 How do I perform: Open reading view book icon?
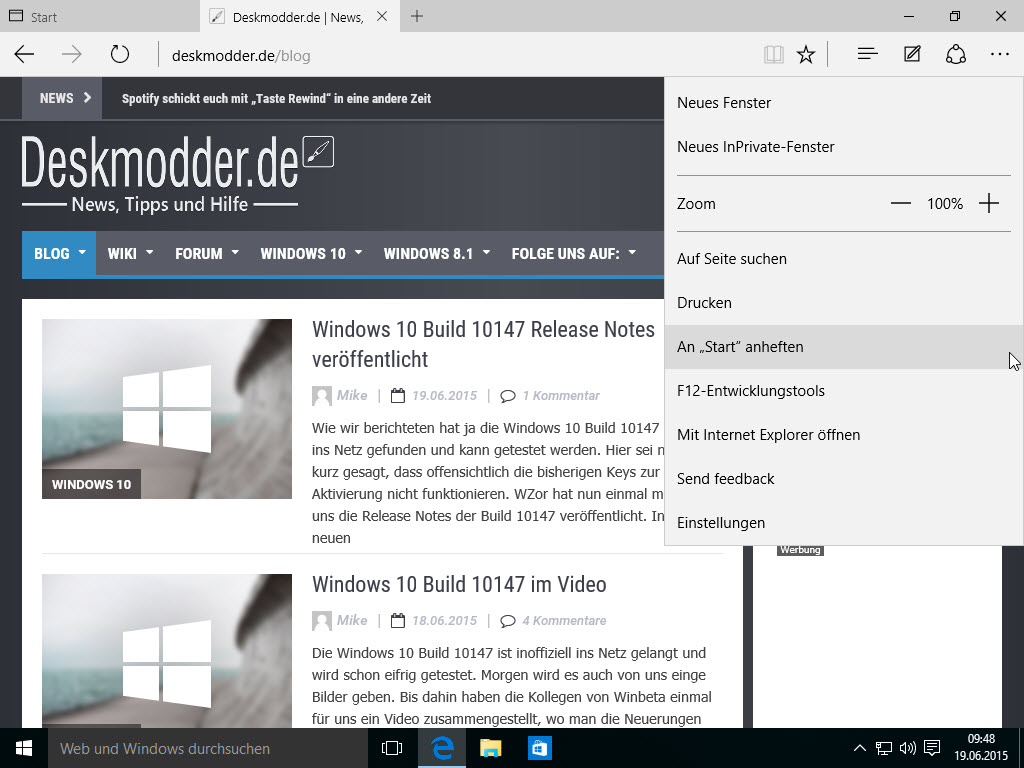pos(774,55)
